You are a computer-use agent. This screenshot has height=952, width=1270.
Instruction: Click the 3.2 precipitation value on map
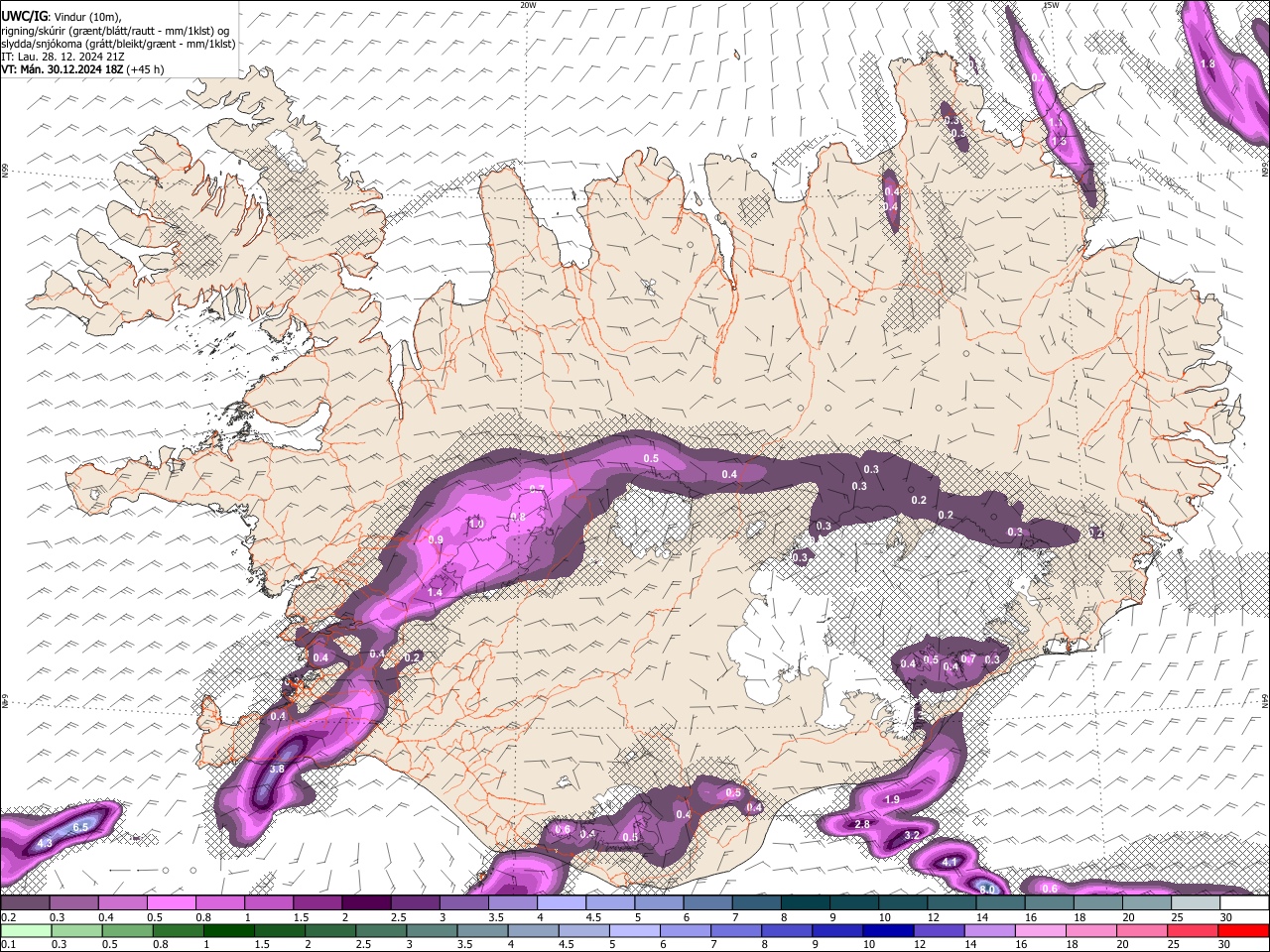click(912, 835)
